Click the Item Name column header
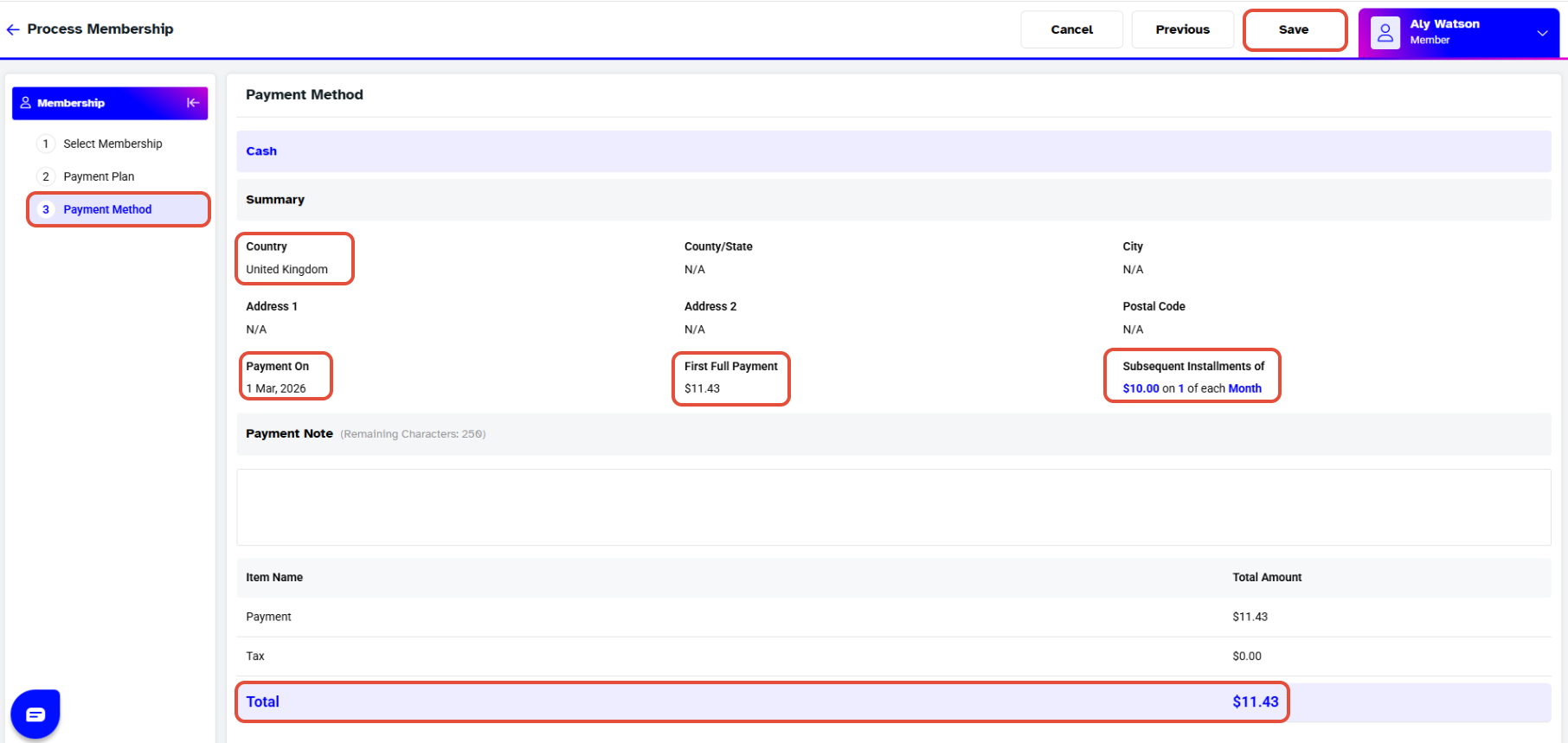The image size is (1568, 743). [x=274, y=577]
